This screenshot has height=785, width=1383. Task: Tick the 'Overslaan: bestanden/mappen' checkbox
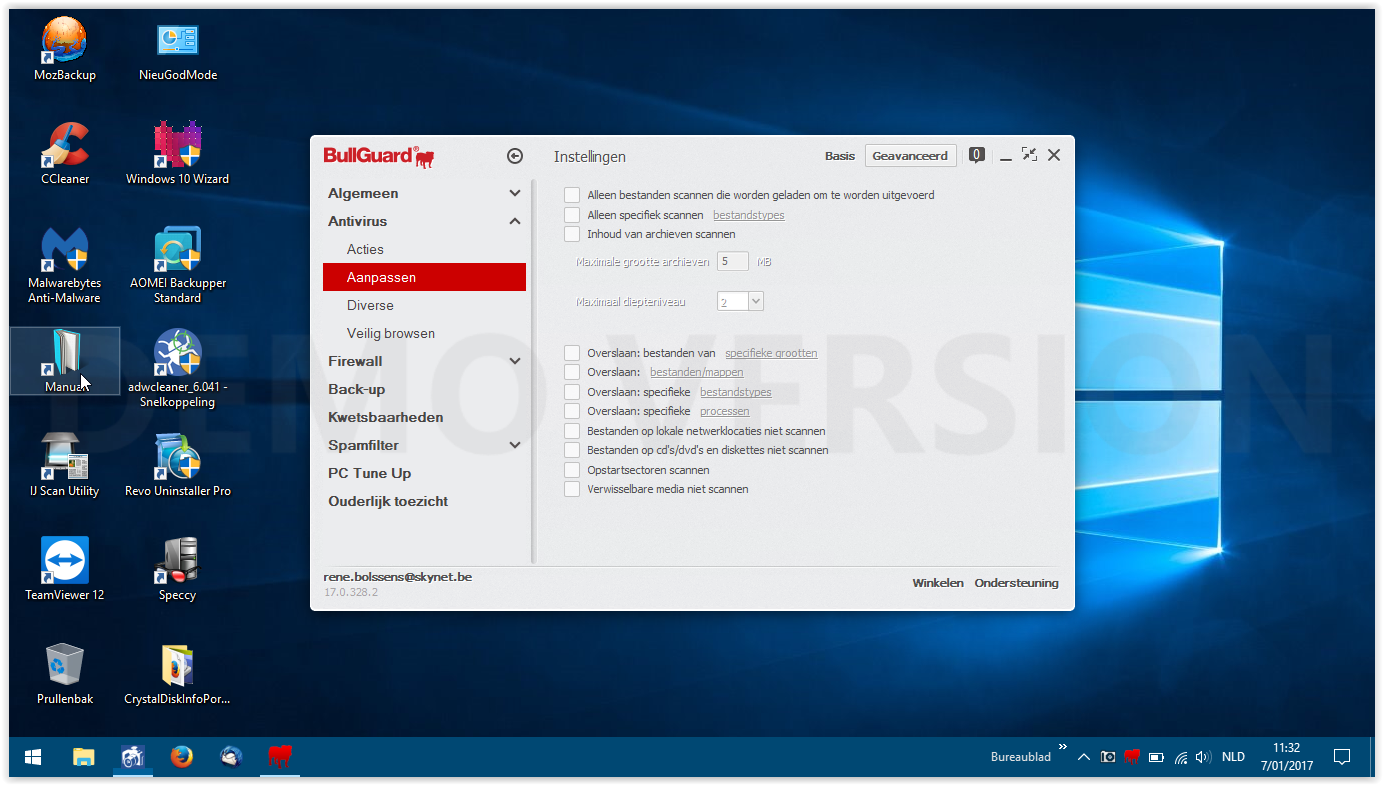(x=572, y=372)
